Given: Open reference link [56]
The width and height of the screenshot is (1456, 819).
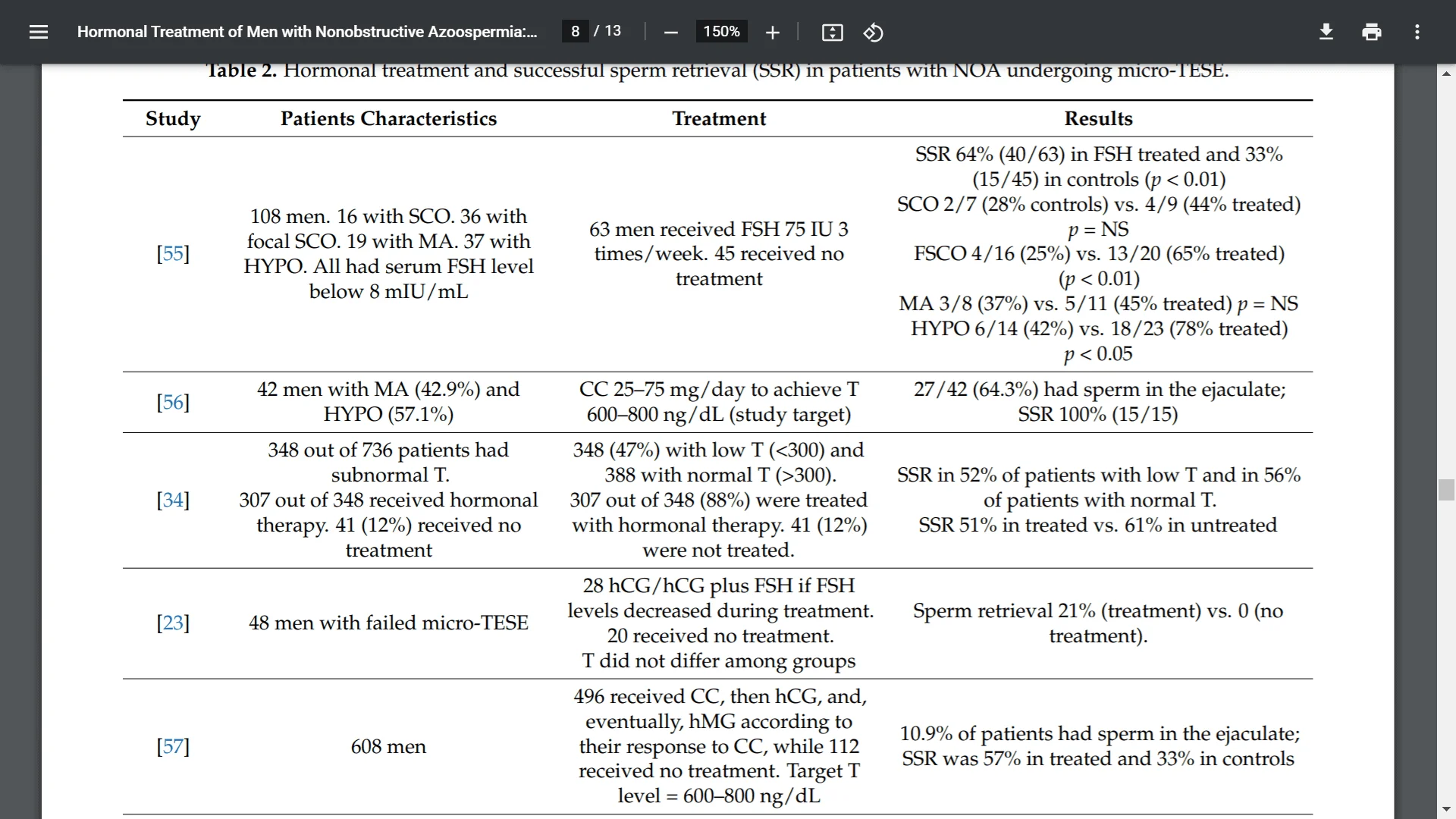Looking at the screenshot, I should point(173,402).
